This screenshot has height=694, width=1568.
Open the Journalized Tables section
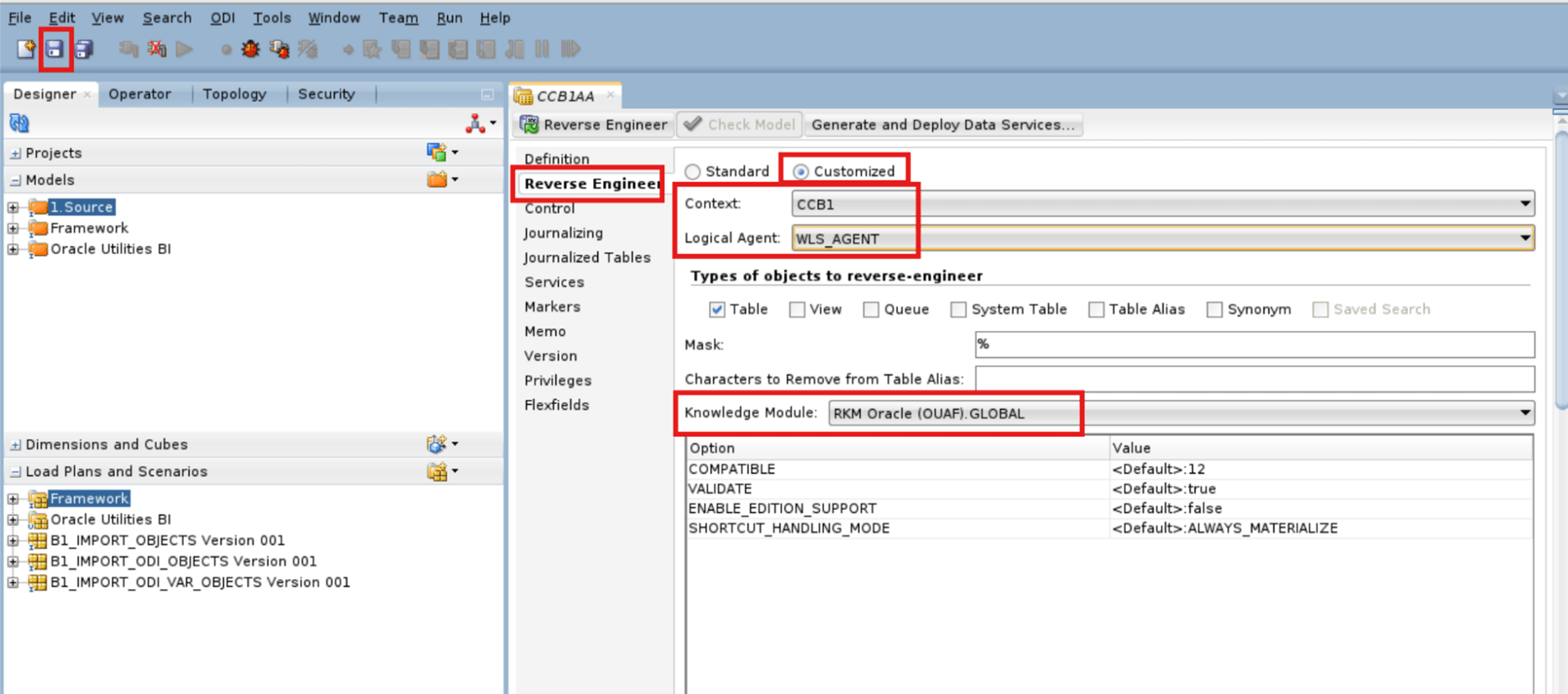(587, 257)
